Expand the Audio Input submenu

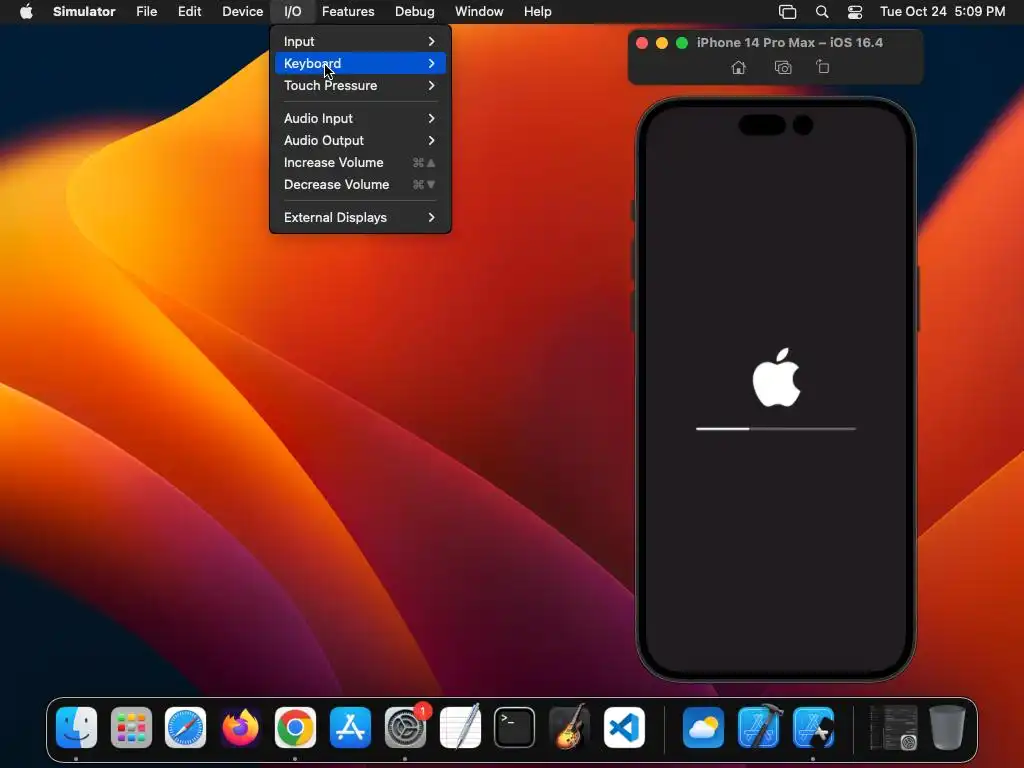360,118
